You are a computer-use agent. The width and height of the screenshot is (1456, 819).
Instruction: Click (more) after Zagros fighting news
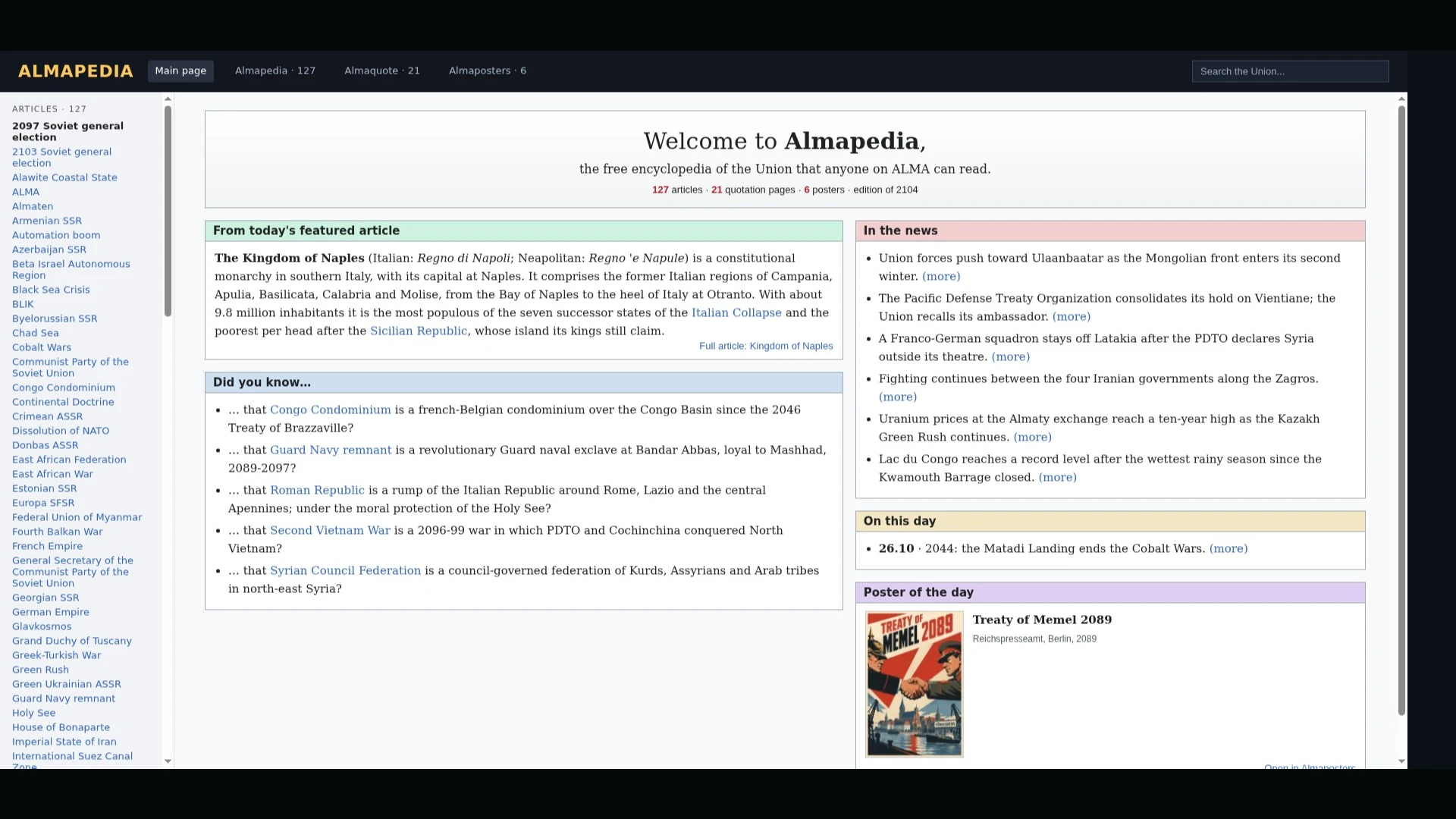pos(898,397)
